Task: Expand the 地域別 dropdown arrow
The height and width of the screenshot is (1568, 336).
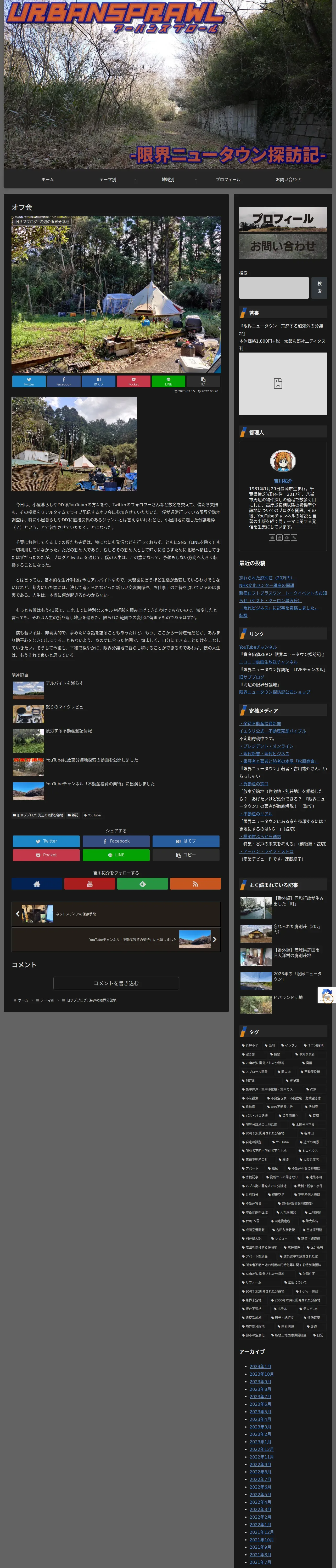Action: [x=195, y=180]
